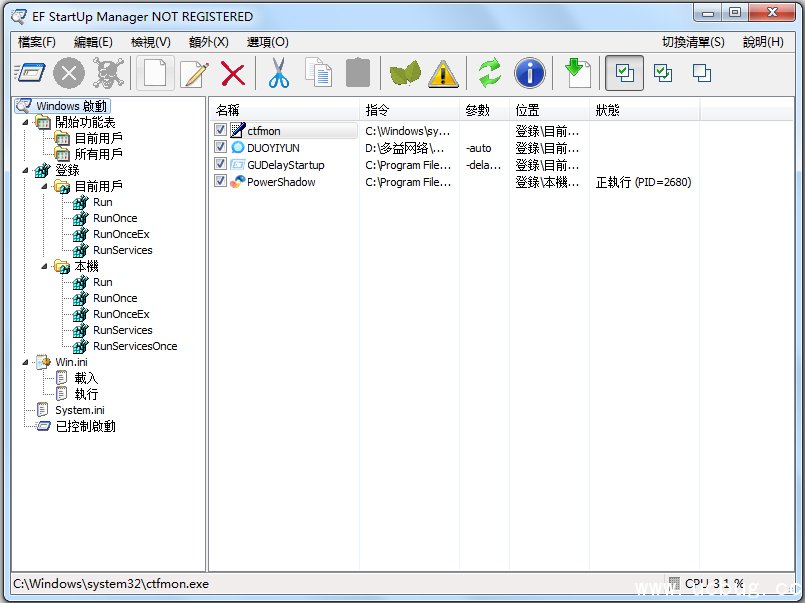
Task: Sort list by 名稱 column header
Action: coord(284,110)
